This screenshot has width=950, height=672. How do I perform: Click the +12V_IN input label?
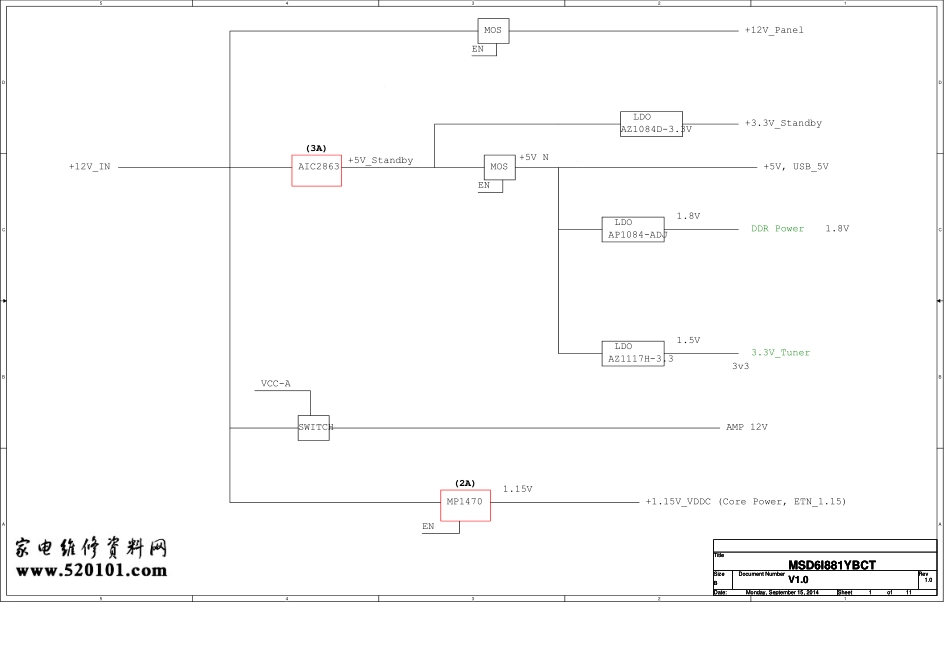89,167
